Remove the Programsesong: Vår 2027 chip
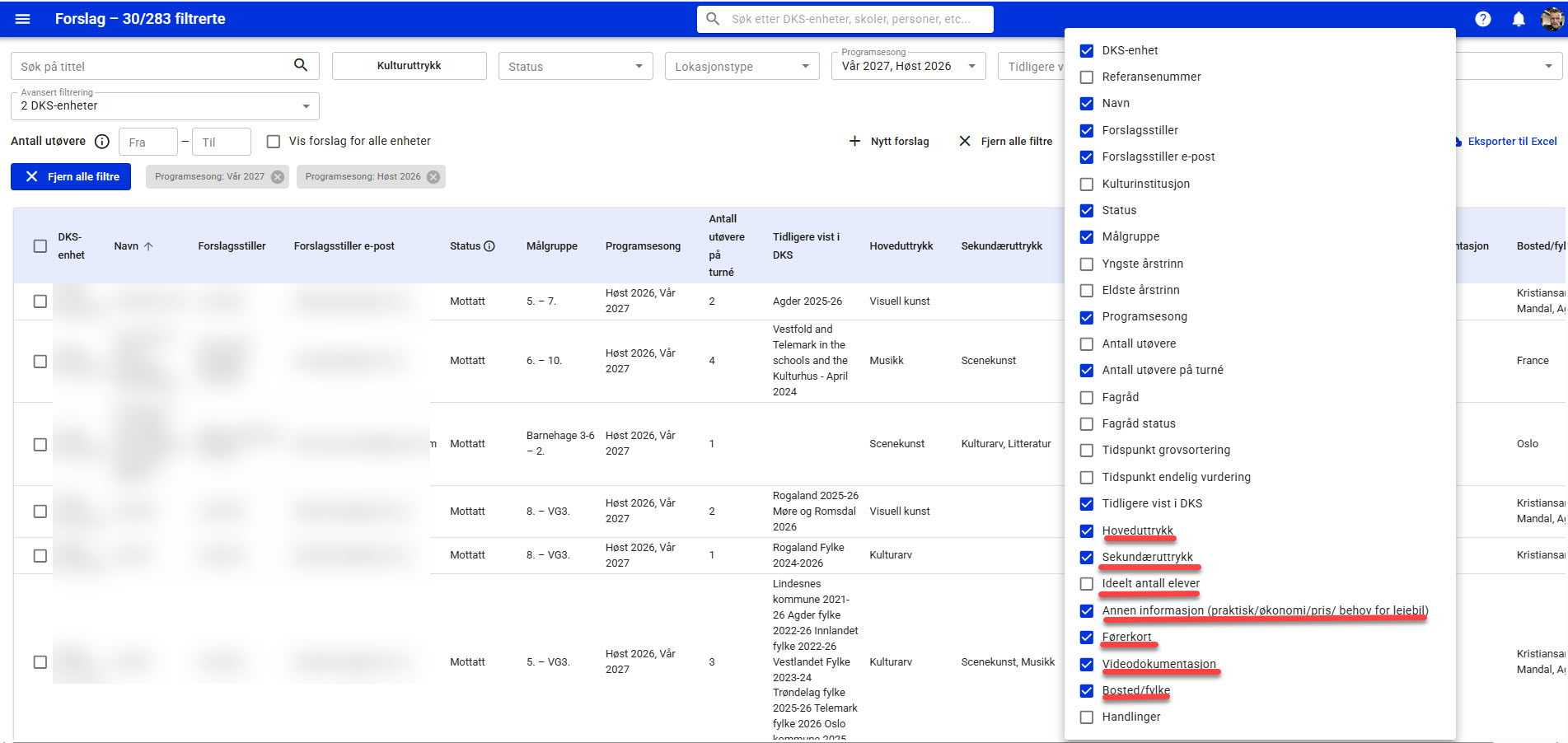 coord(278,177)
